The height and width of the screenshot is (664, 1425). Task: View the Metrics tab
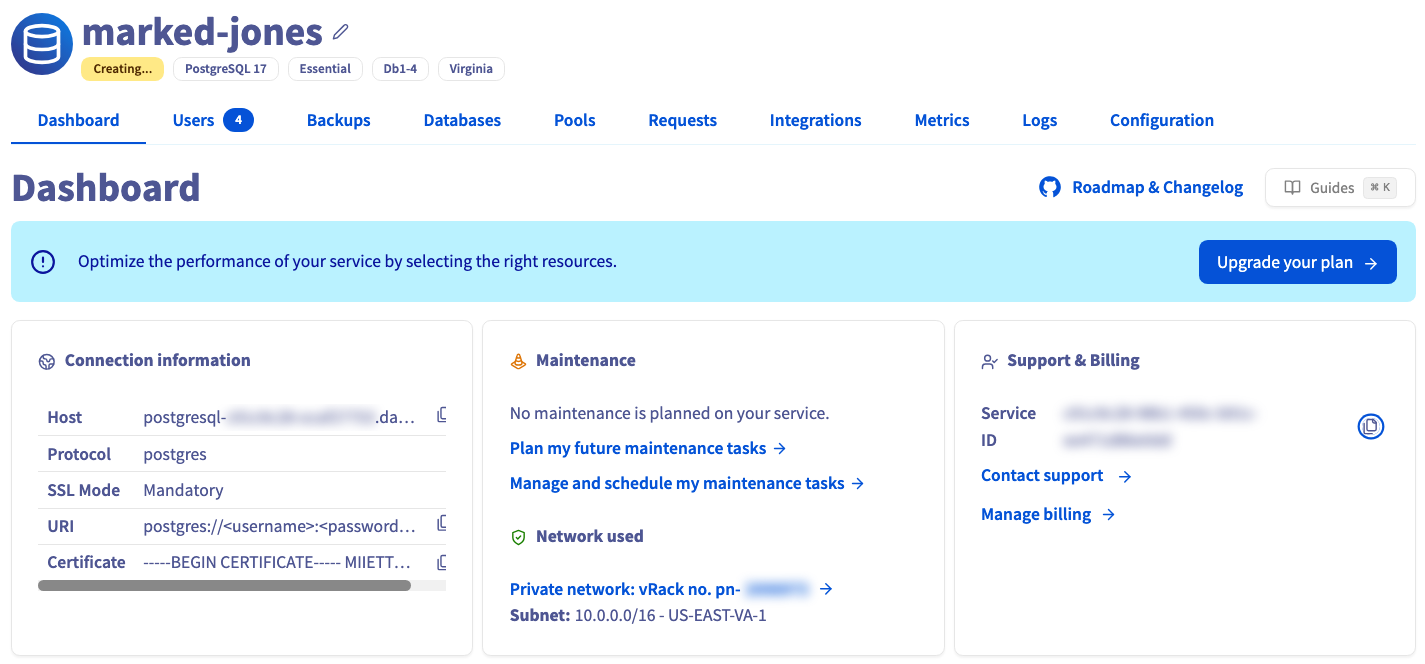[942, 120]
